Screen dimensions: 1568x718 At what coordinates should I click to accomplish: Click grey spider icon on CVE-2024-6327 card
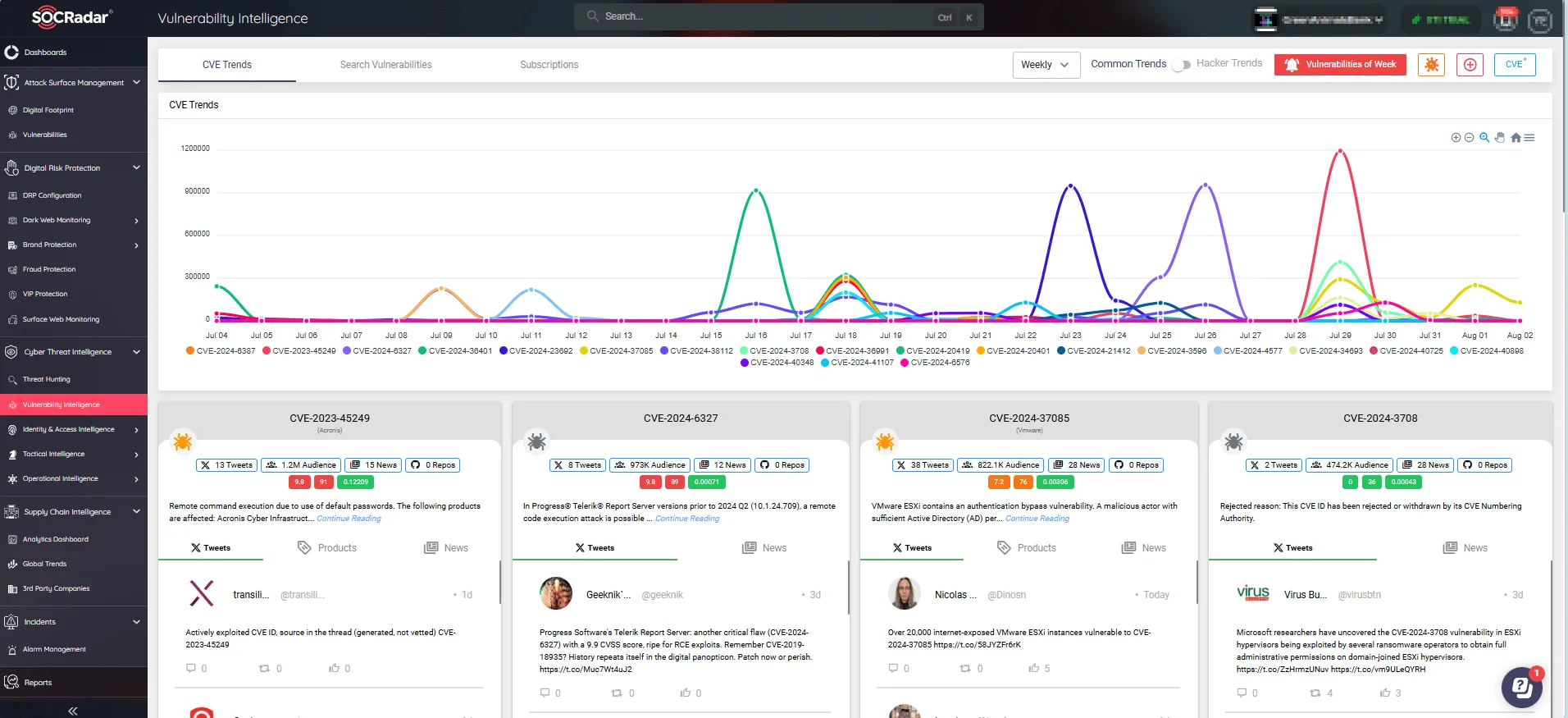[x=537, y=441]
